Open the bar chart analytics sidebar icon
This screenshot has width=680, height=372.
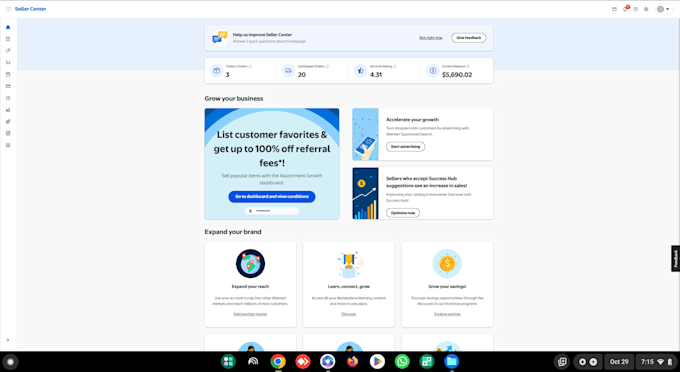8,110
